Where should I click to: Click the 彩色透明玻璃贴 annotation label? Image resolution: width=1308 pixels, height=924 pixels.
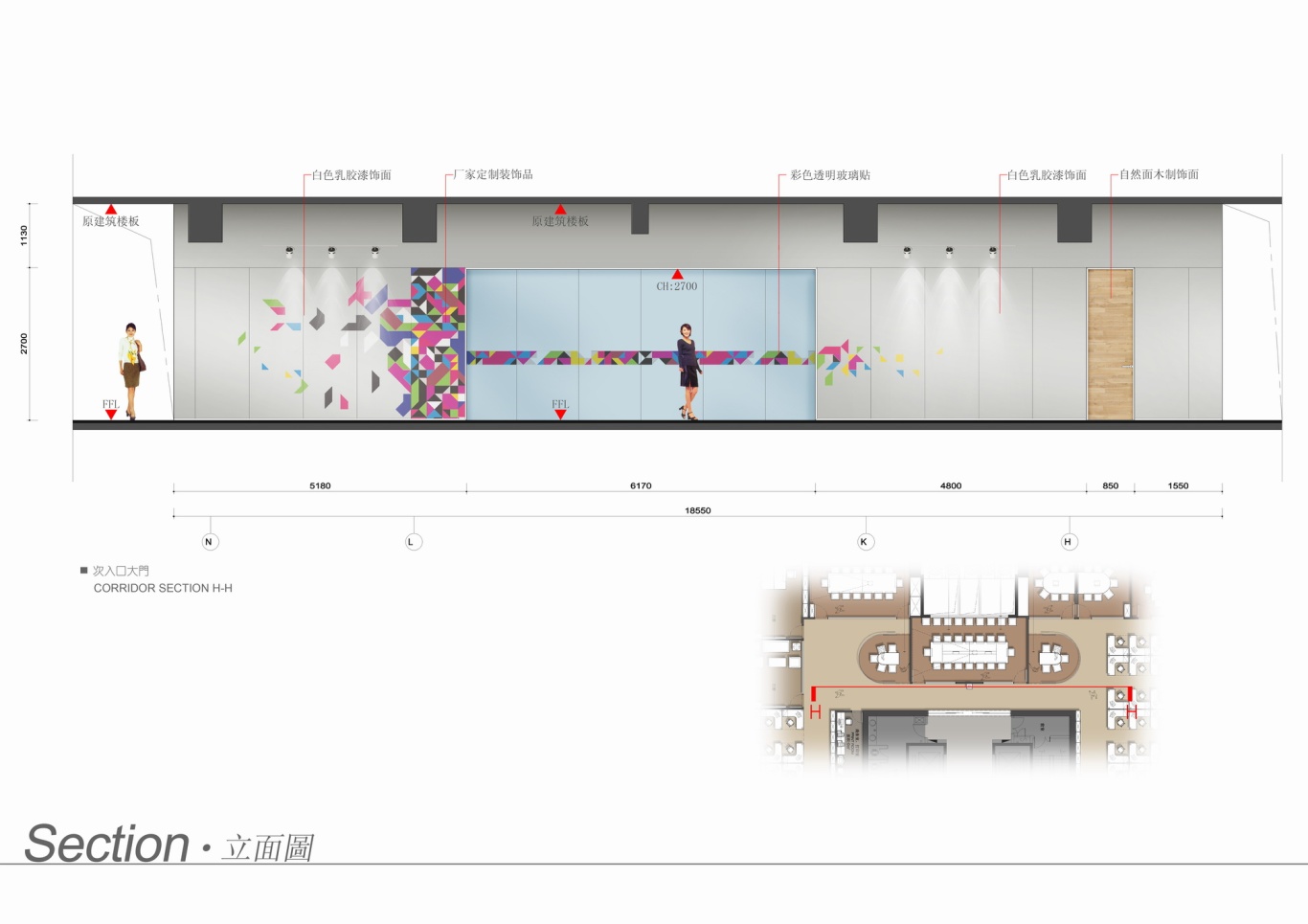pyautogui.click(x=830, y=175)
